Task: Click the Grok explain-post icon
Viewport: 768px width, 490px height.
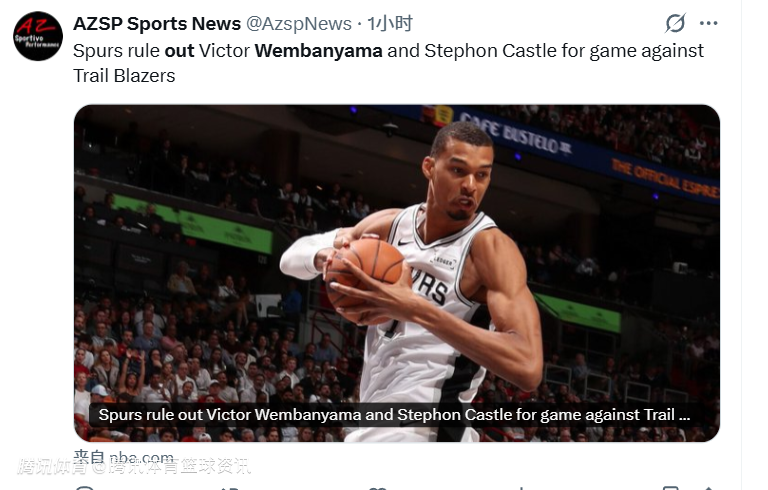Action: pos(675,23)
